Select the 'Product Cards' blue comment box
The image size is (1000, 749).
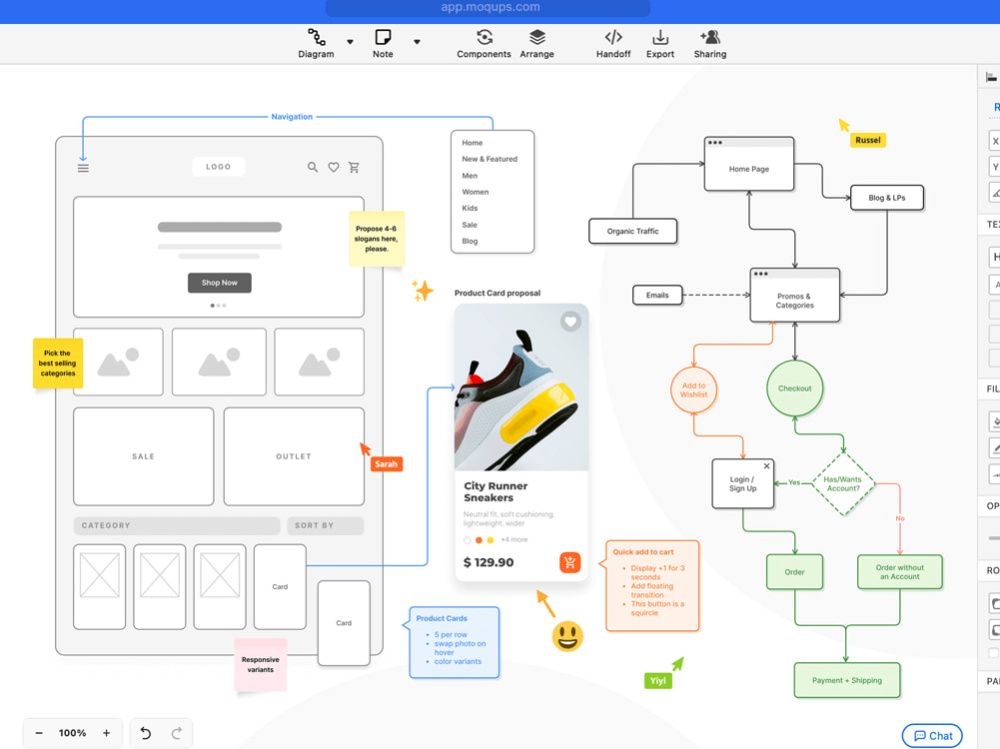coord(453,642)
